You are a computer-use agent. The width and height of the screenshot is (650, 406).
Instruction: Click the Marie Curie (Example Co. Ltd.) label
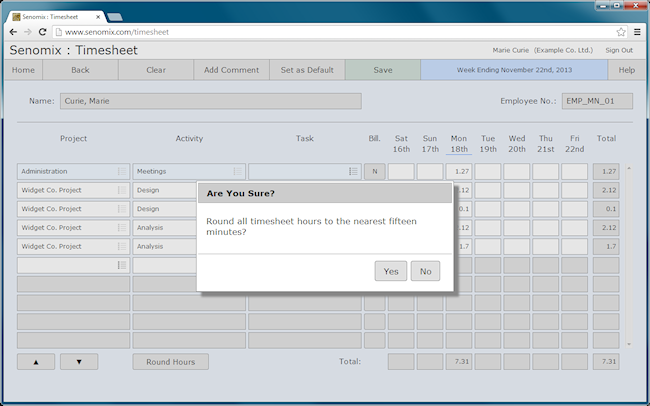tap(543, 50)
